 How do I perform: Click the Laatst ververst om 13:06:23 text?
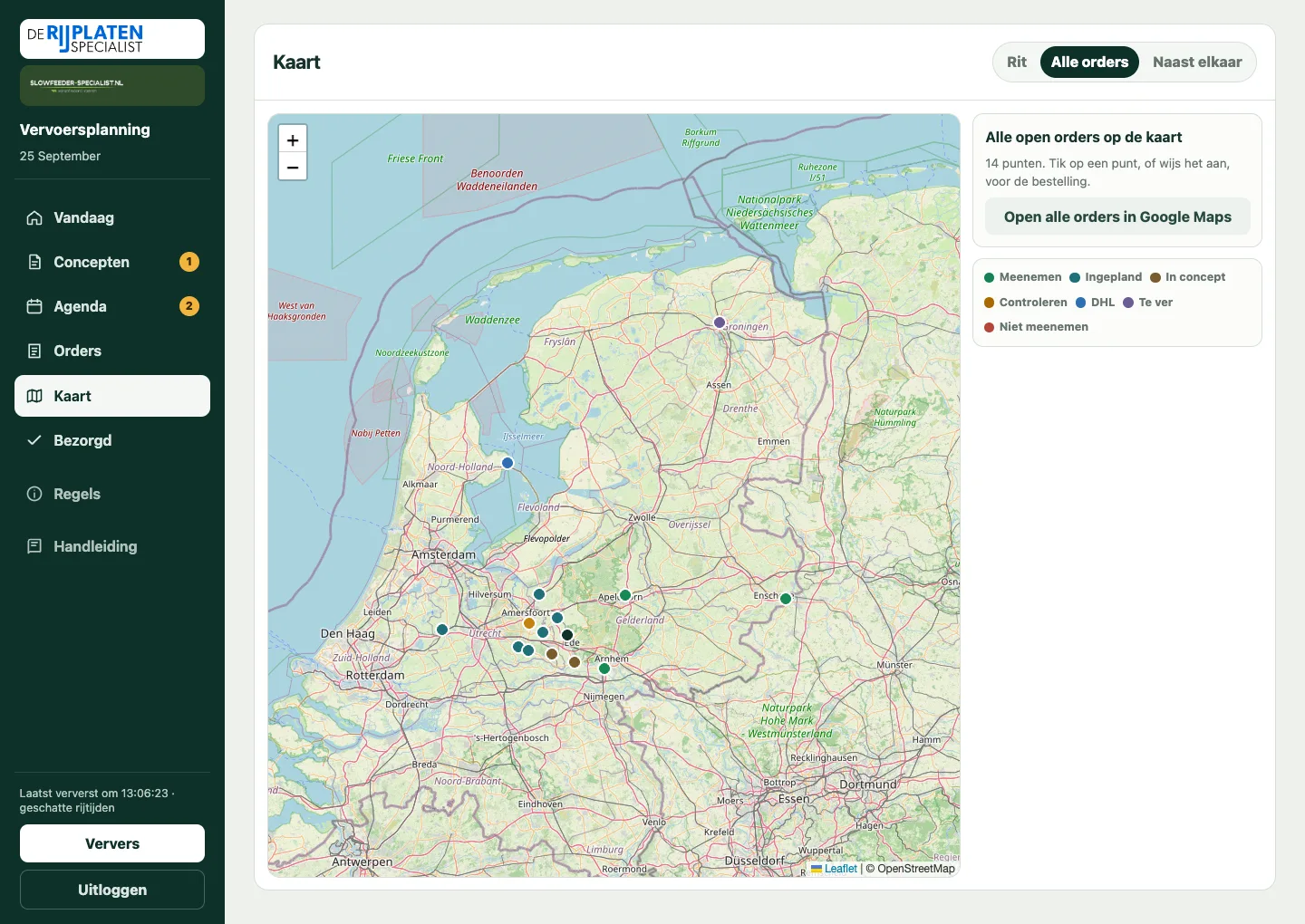(x=97, y=800)
